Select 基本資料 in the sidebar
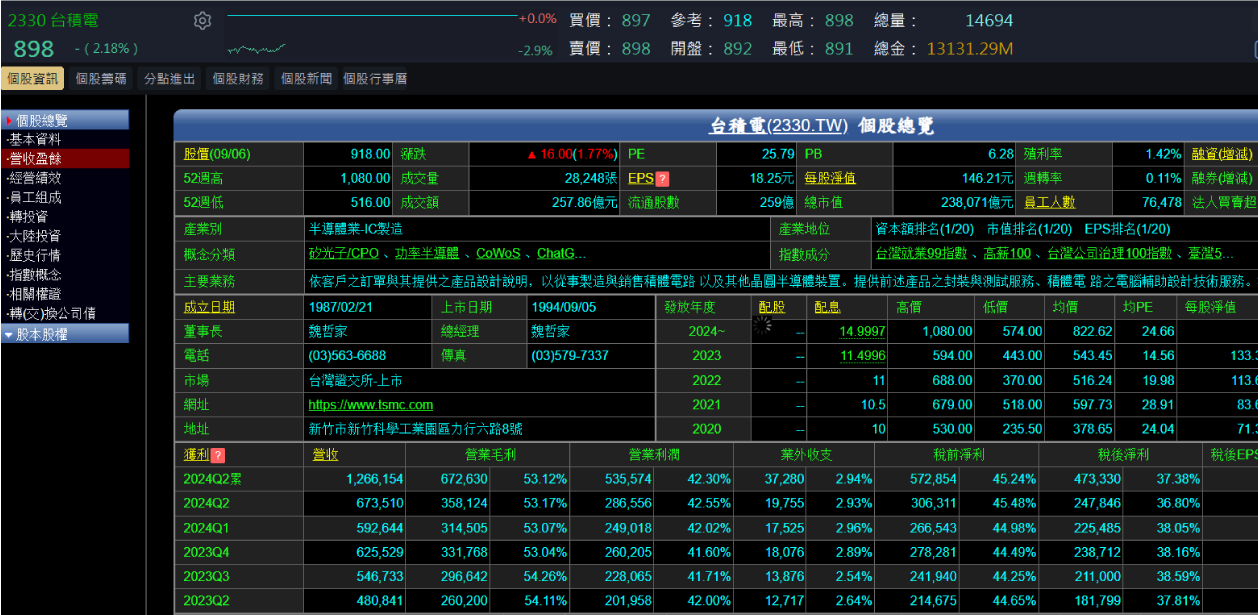1258x615 pixels. click(x=35, y=139)
